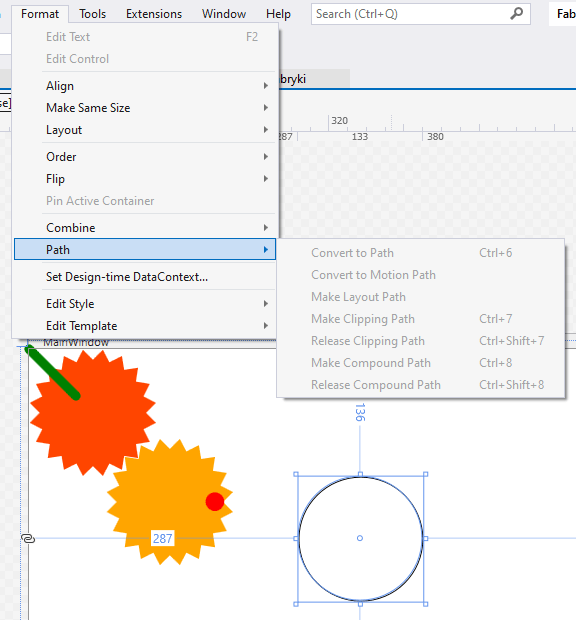Viewport: 576px width, 620px height.
Task: Click Release Clipping Path
Action: [x=421, y=341]
